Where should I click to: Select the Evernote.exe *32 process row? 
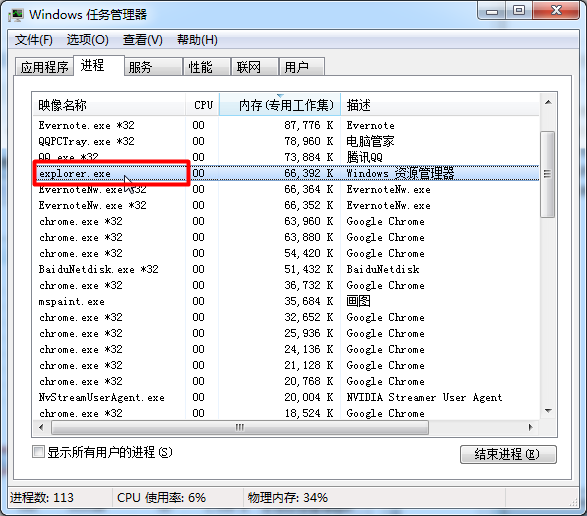tap(286, 125)
